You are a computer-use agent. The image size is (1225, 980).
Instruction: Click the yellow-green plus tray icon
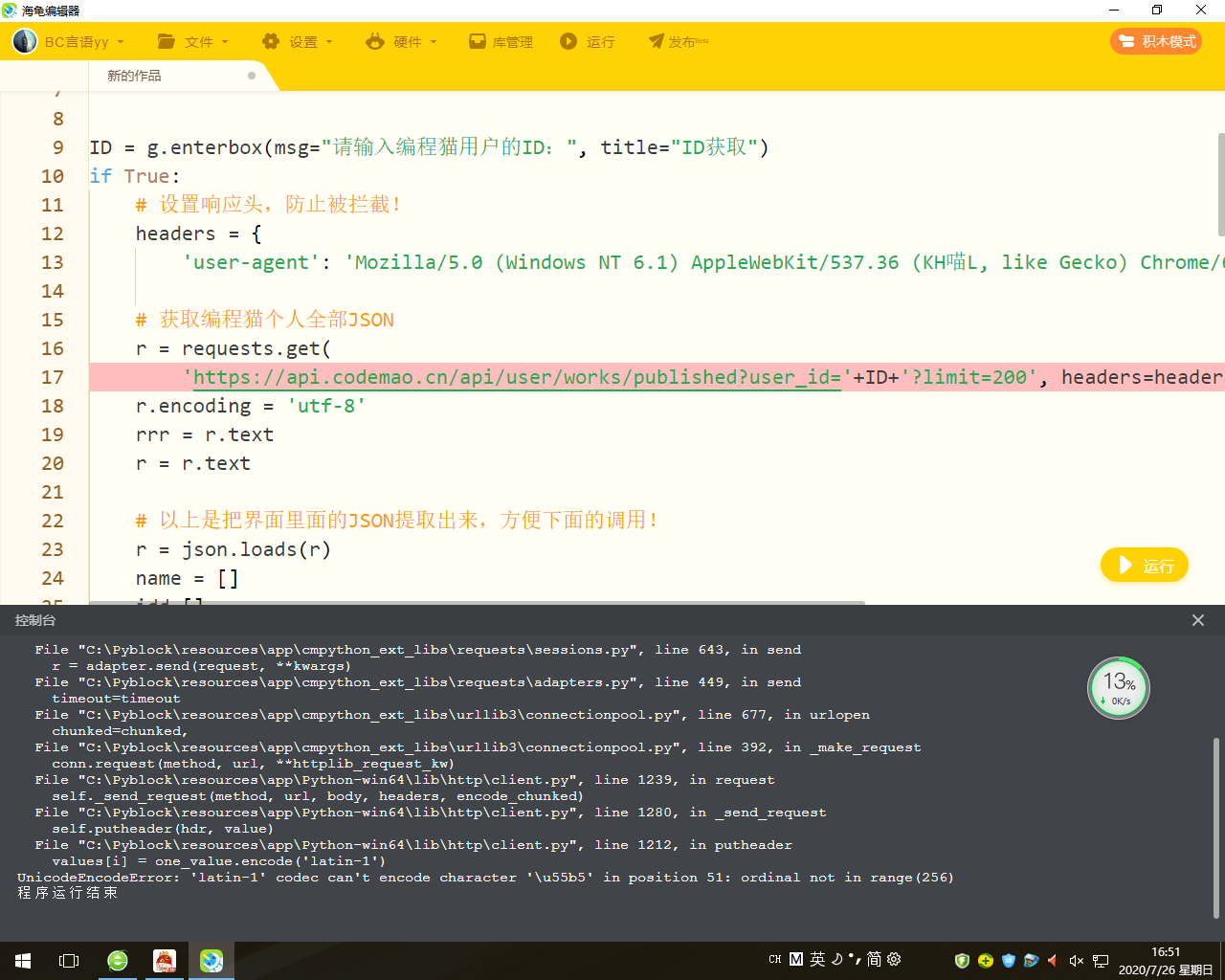pyautogui.click(x=986, y=960)
